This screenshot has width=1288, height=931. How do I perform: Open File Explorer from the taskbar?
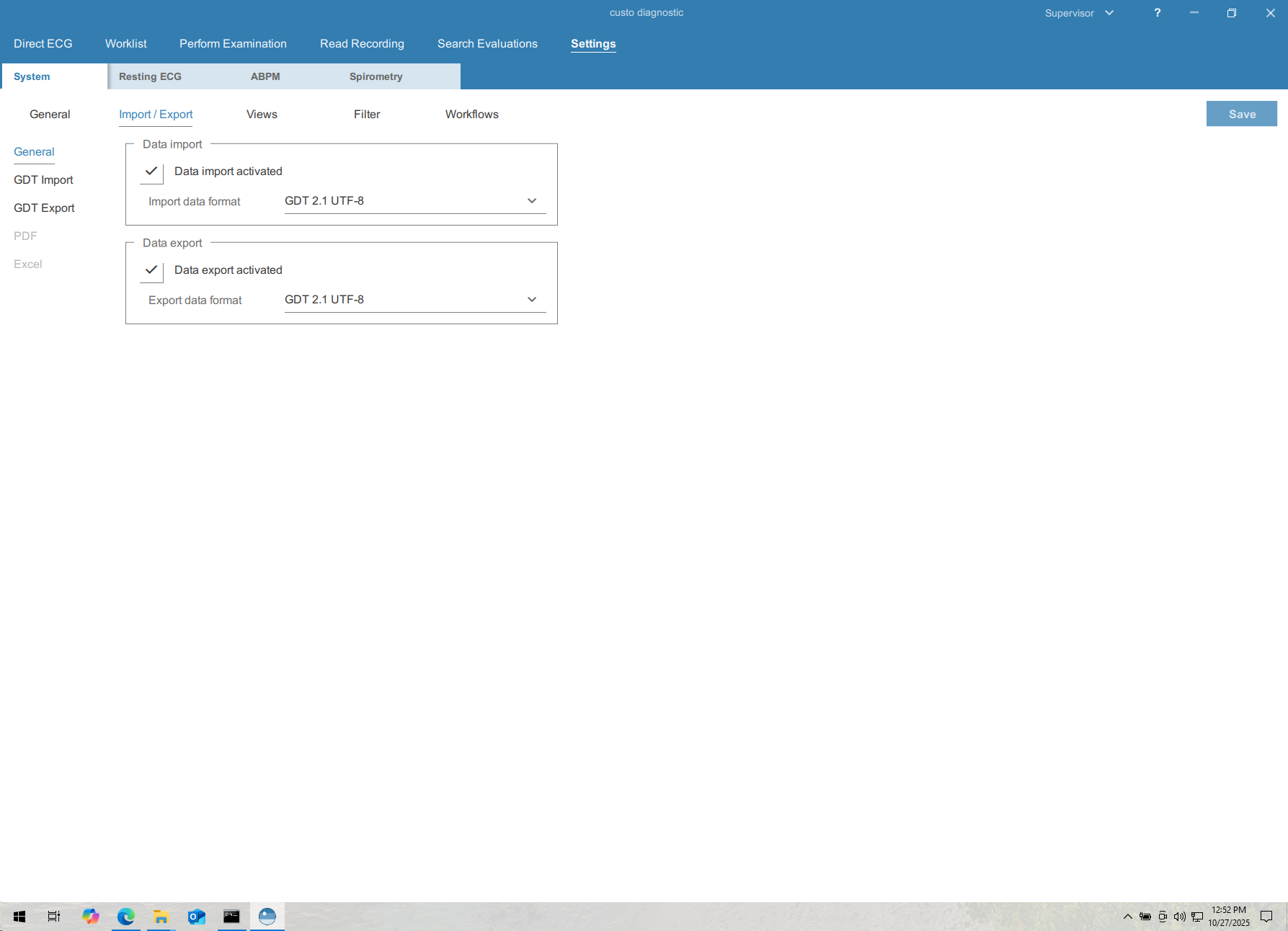tap(161, 917)
